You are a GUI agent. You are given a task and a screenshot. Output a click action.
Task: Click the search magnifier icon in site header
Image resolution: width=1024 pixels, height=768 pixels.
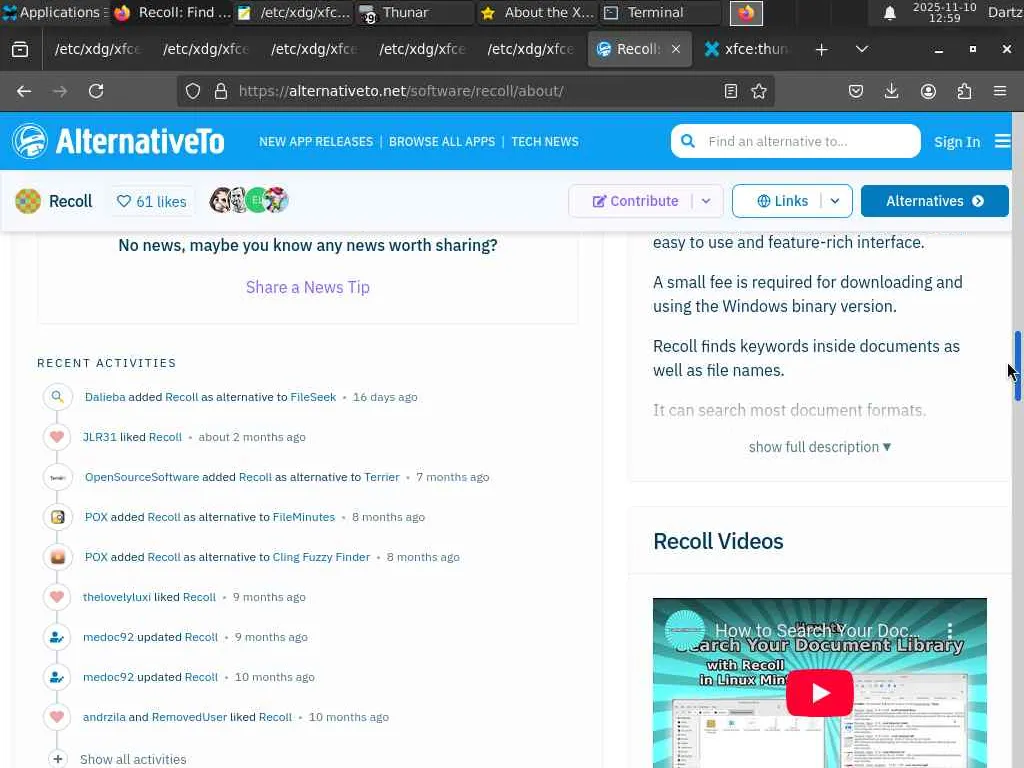pos(688,141)
